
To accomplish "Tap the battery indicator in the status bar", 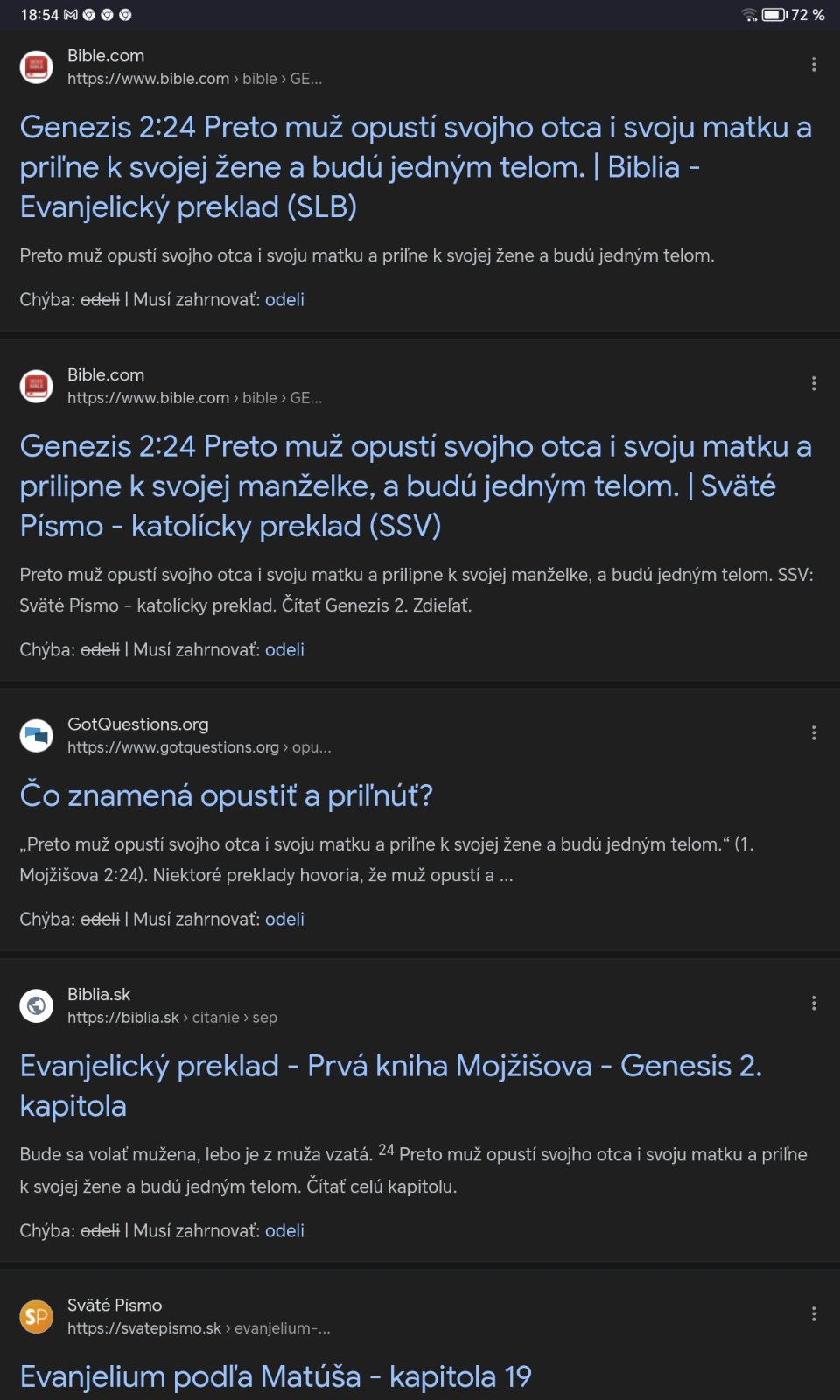I will [774, 15].
